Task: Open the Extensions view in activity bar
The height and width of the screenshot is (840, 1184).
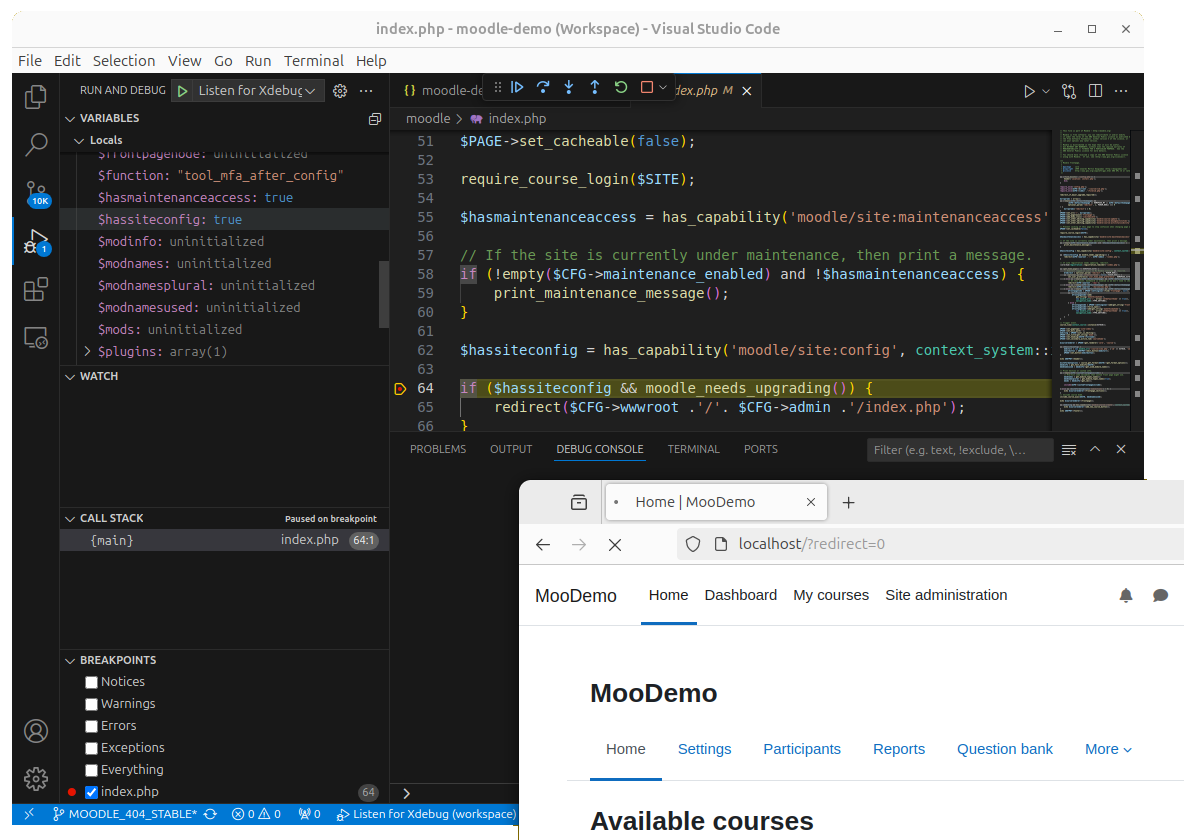Action: pyautogui.click(x=35, y=289)
